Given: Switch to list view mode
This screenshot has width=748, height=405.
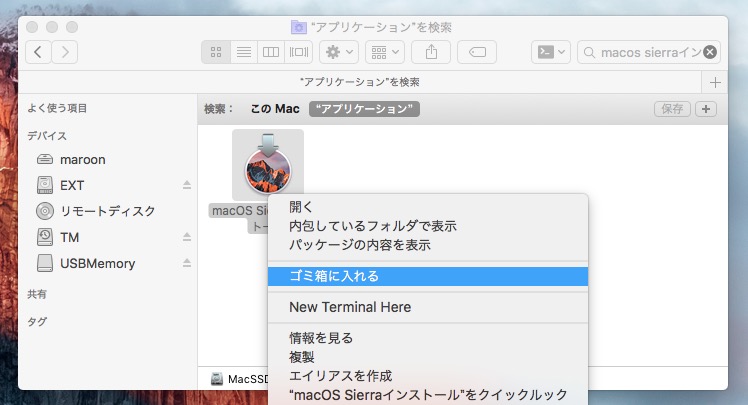Looking at the screenshot, I should click(x=243, y=51).
